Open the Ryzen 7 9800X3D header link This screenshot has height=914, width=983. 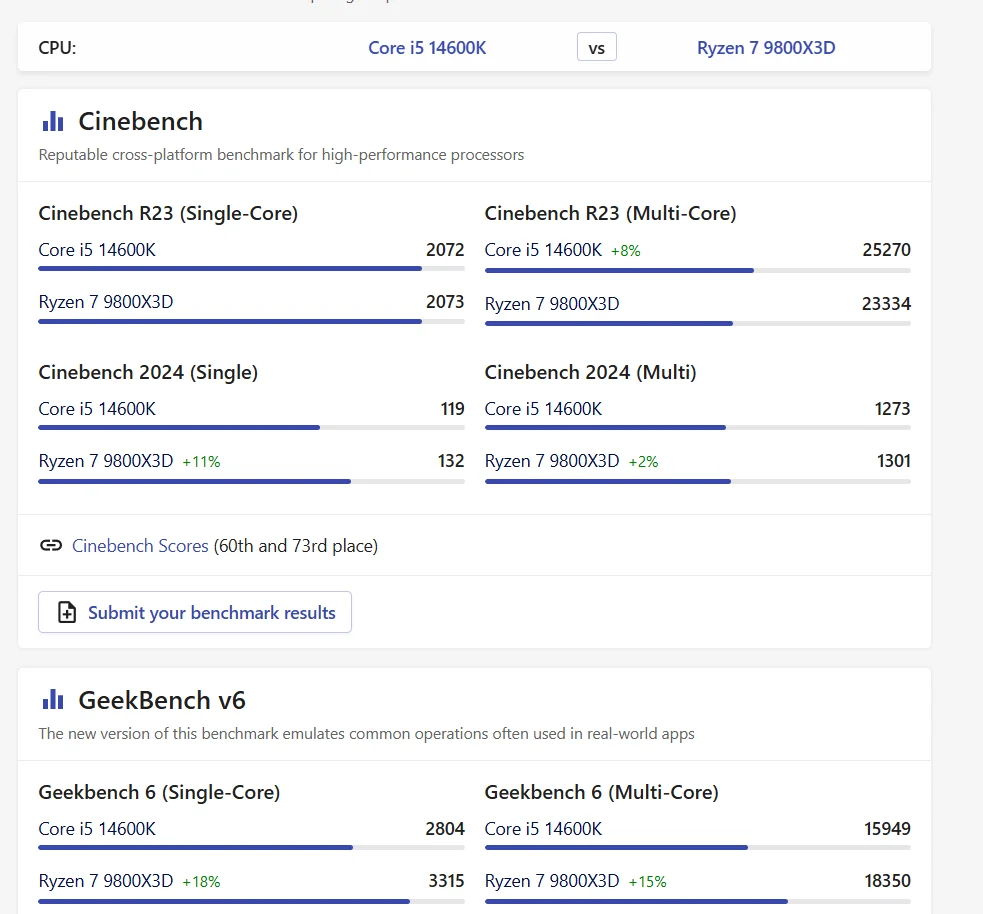coord(766,48)
